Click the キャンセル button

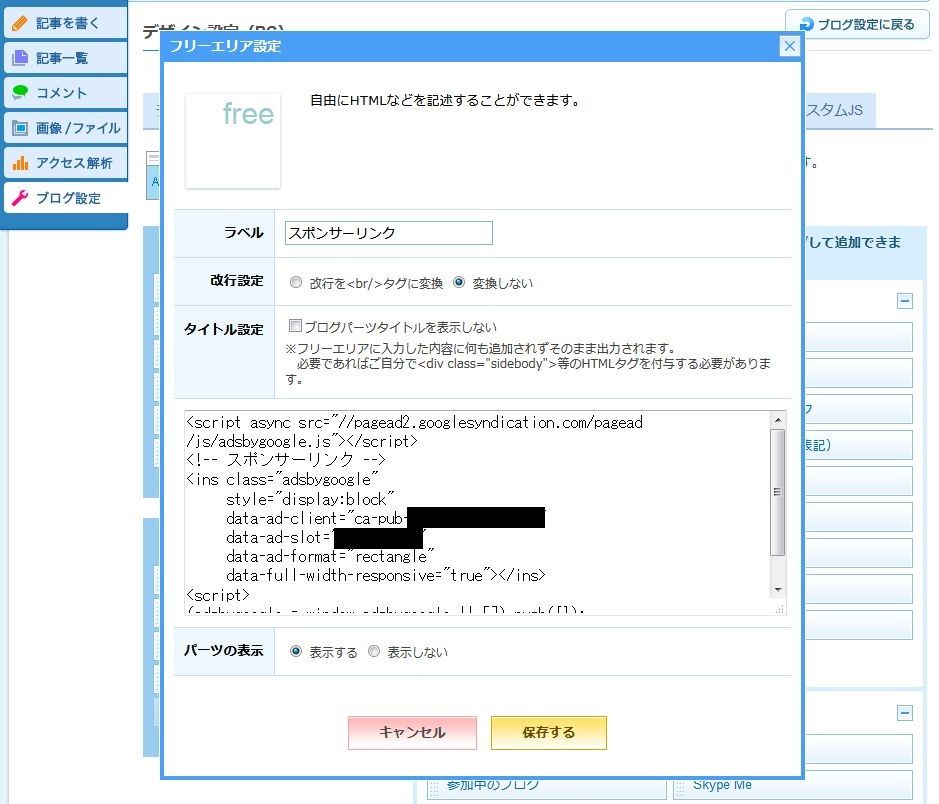pos(412,732)
